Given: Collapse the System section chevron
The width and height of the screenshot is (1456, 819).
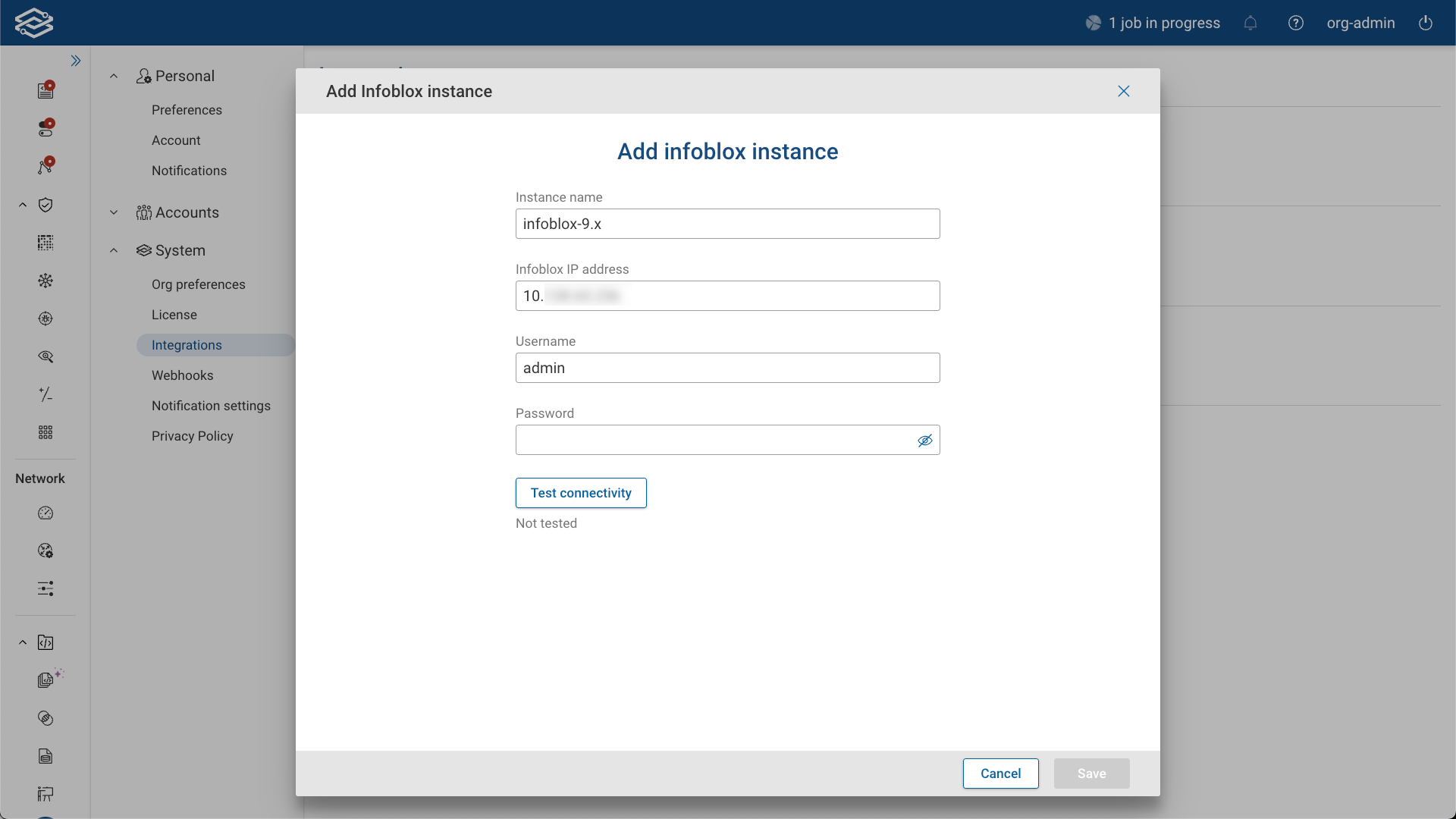Looking at the screenshot, I should [114, 250].
